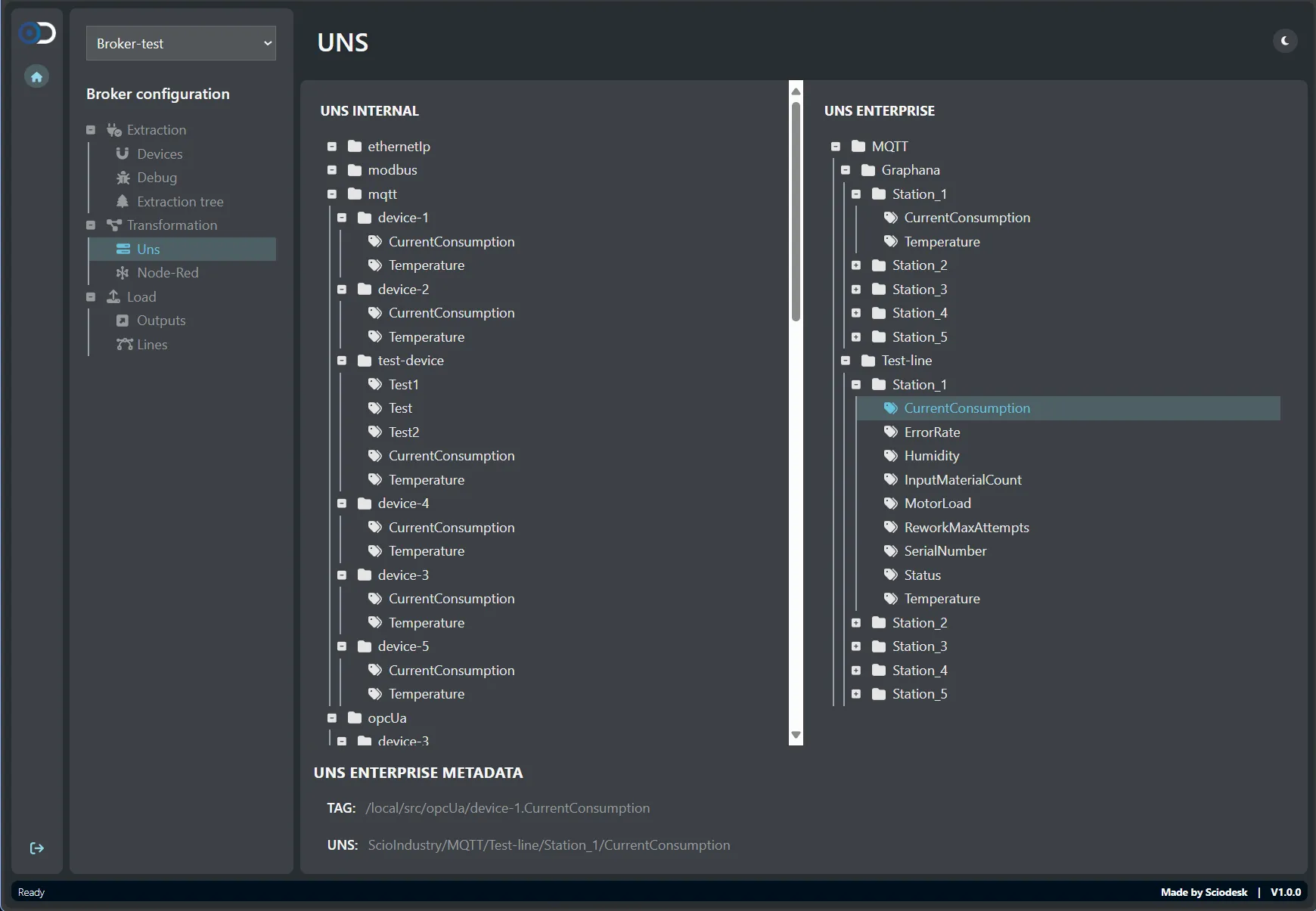Click the logout icon at bottom left
This screenshot has width=1316, height=911.
36,848
